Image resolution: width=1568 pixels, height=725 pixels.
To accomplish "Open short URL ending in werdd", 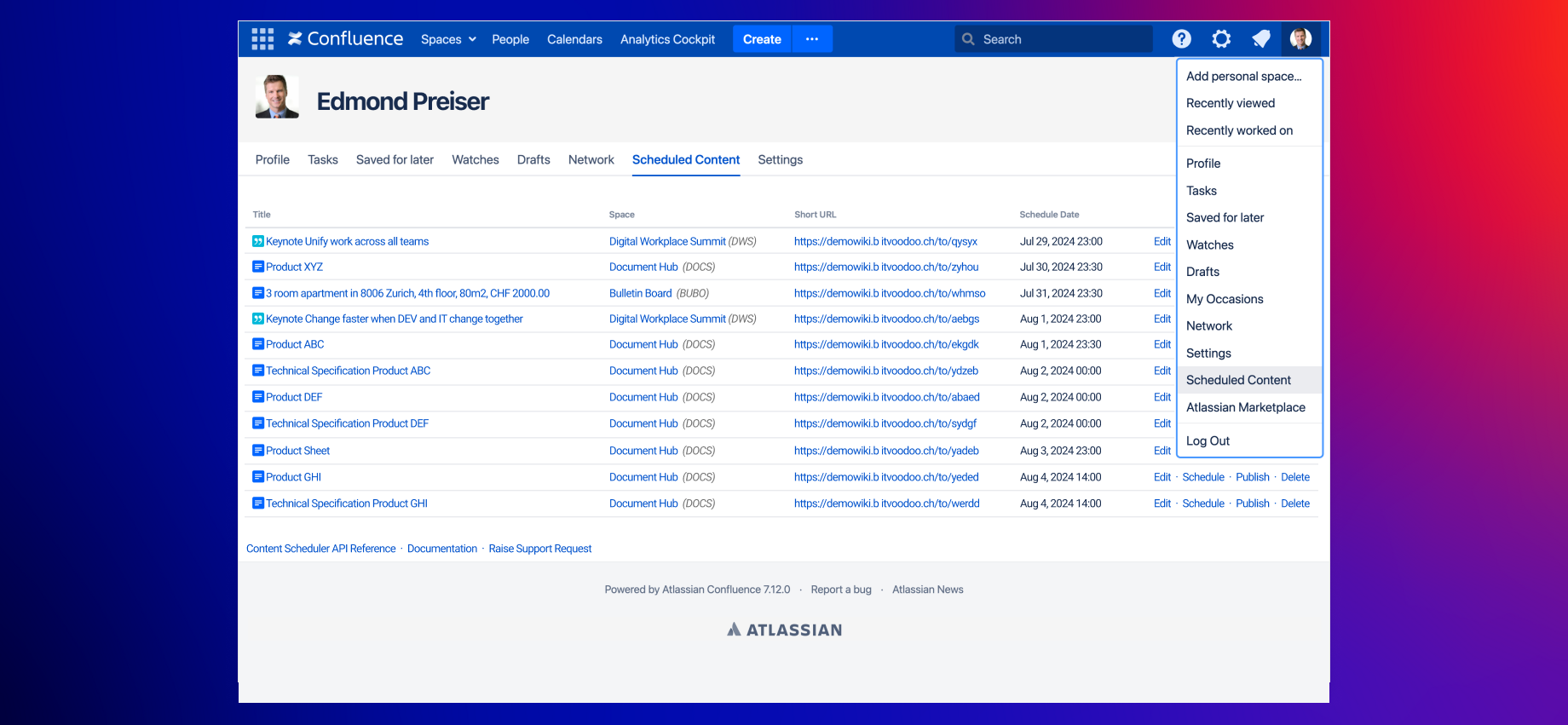I will [x=887, y=503].
